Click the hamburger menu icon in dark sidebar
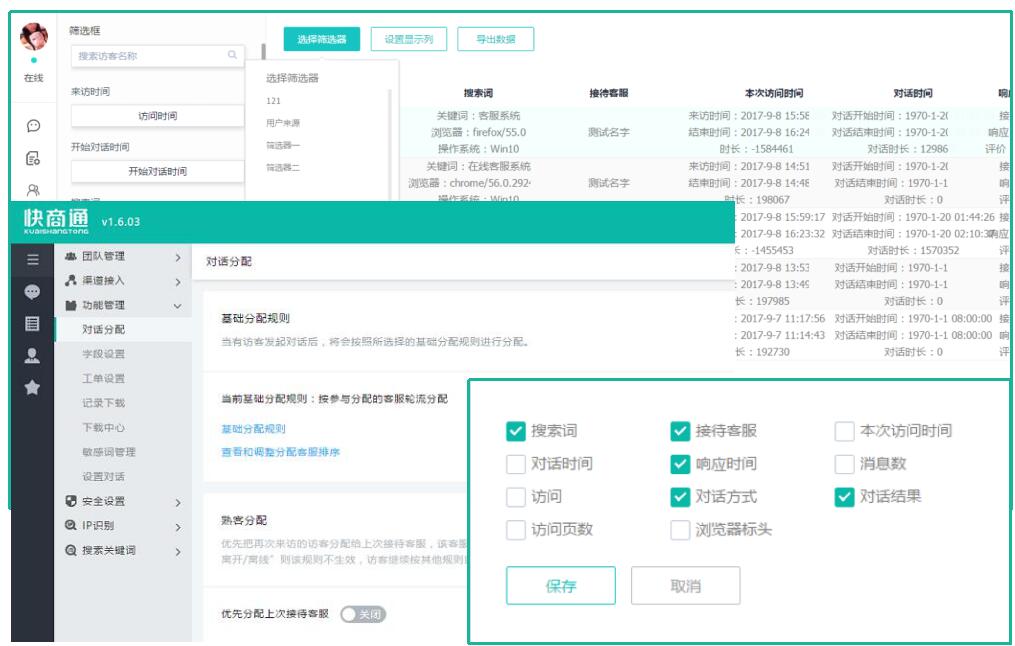Screen dimensions: 1015x646 pos(32,260)
